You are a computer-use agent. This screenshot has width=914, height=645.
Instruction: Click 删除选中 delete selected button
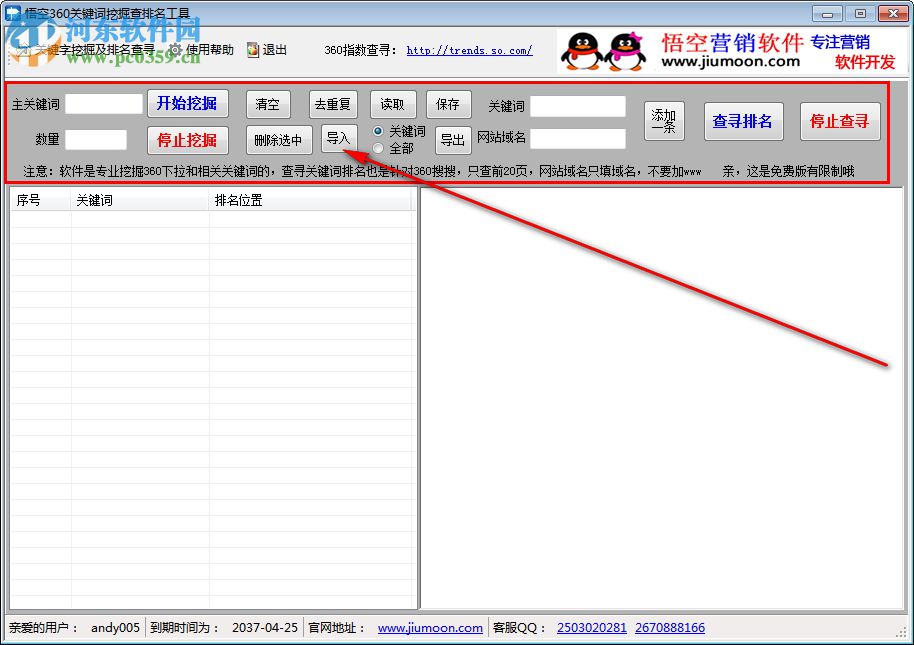pyautogui.click(x=279, y=140)
